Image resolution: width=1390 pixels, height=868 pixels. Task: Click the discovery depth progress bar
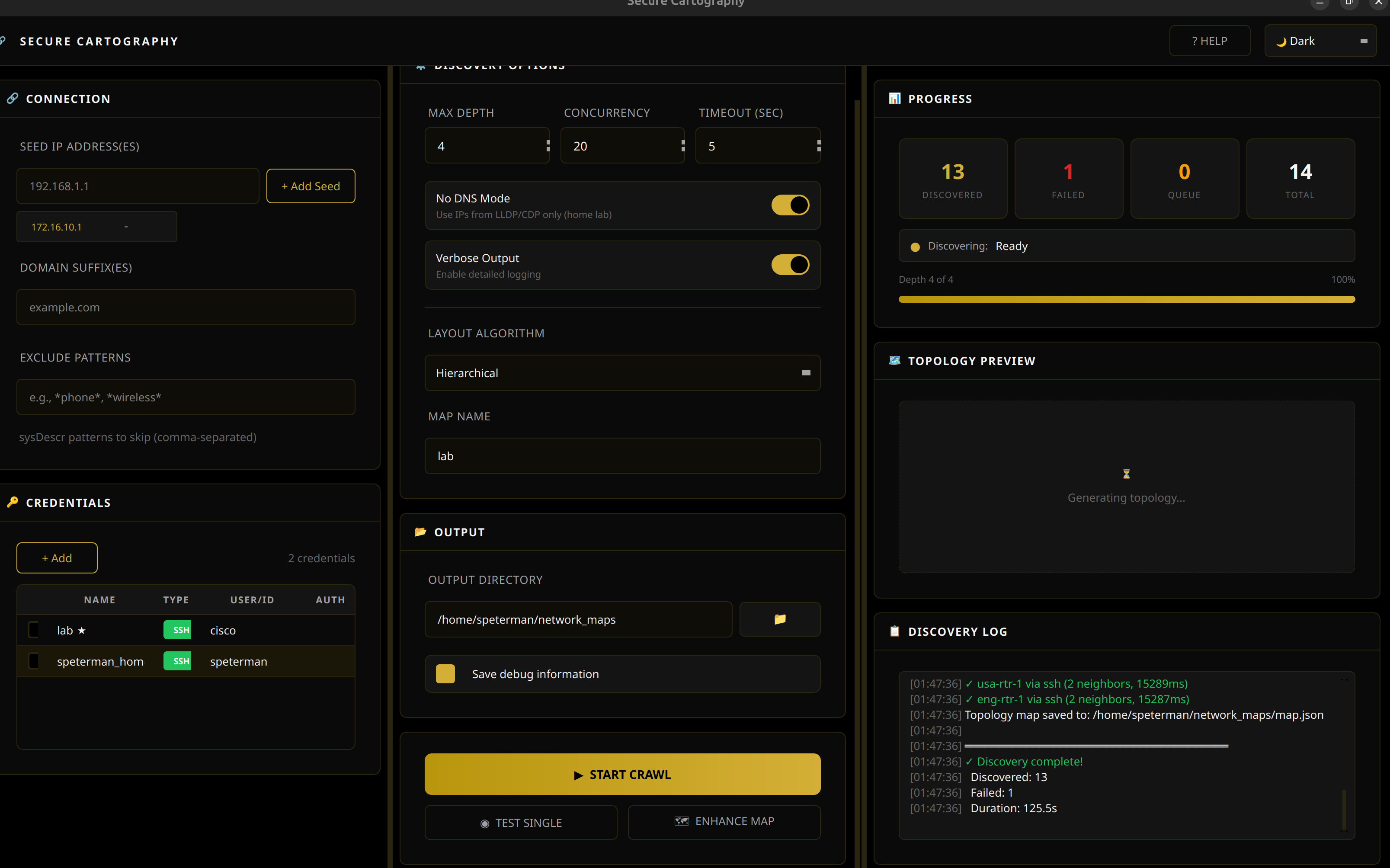tap(1126, 299)
